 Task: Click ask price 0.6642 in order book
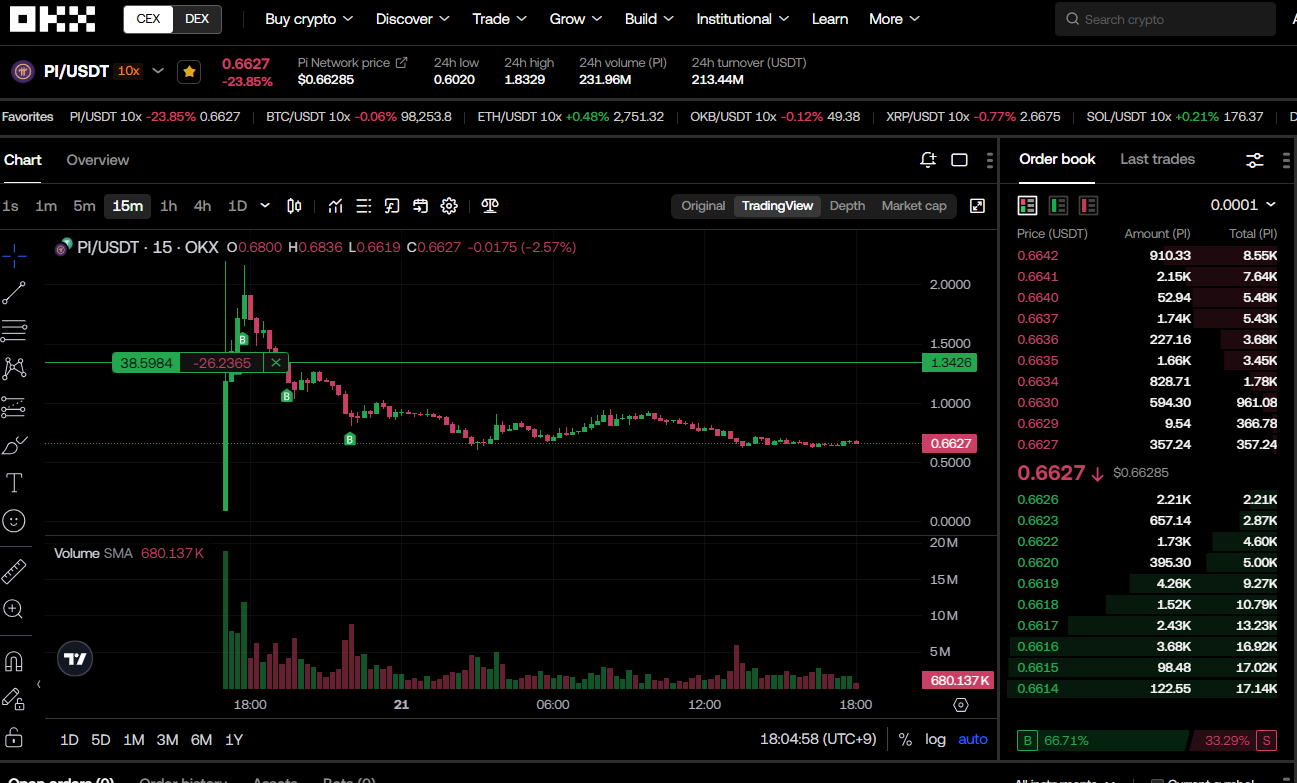point(1037,255)
